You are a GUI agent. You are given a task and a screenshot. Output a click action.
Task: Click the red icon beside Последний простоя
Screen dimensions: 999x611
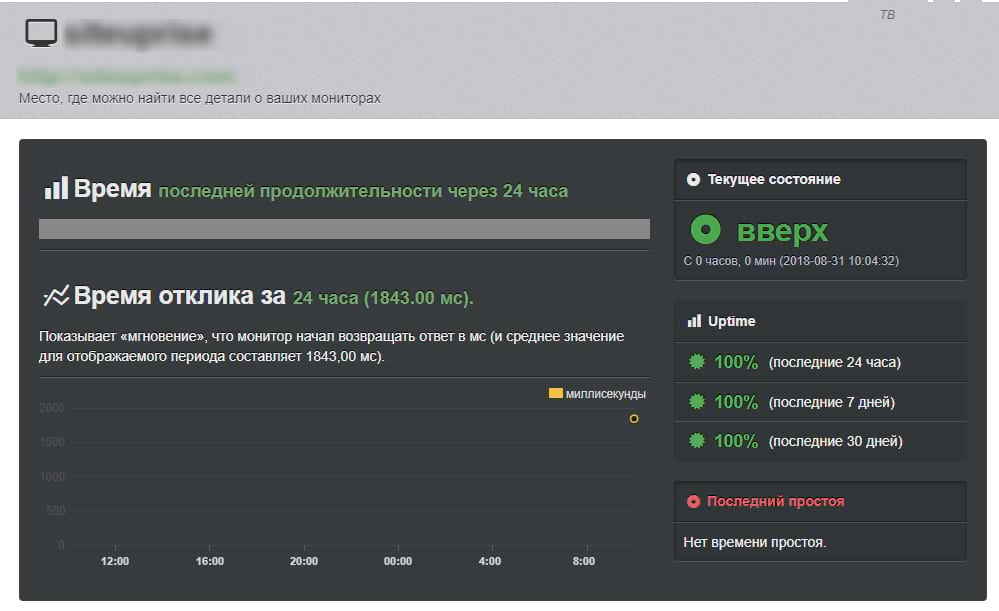[x=693, y=501]
